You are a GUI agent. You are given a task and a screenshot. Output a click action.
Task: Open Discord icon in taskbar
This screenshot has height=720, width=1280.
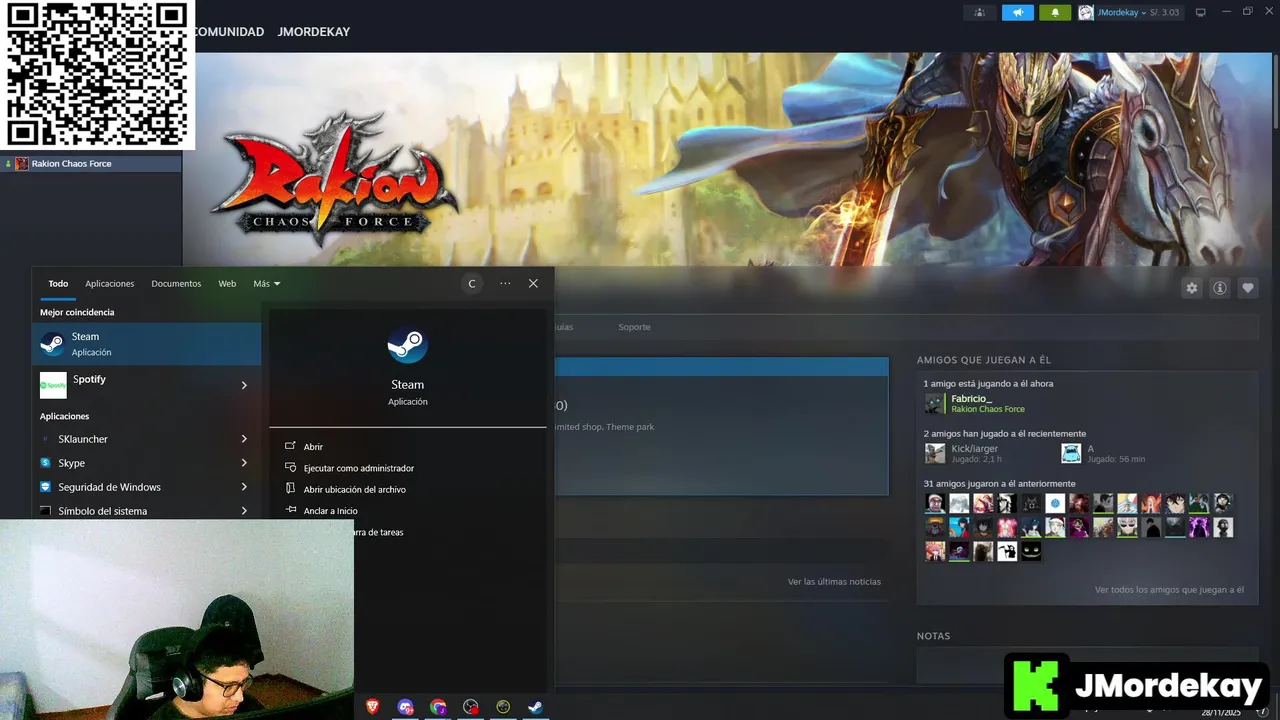(x=405, y=707)
